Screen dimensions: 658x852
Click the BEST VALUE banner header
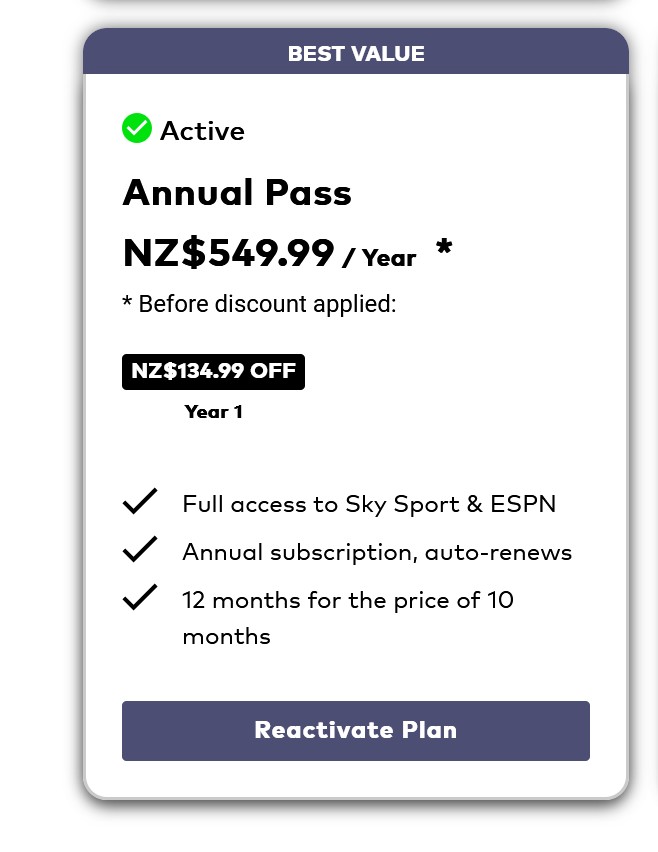[x=356, y=54]
